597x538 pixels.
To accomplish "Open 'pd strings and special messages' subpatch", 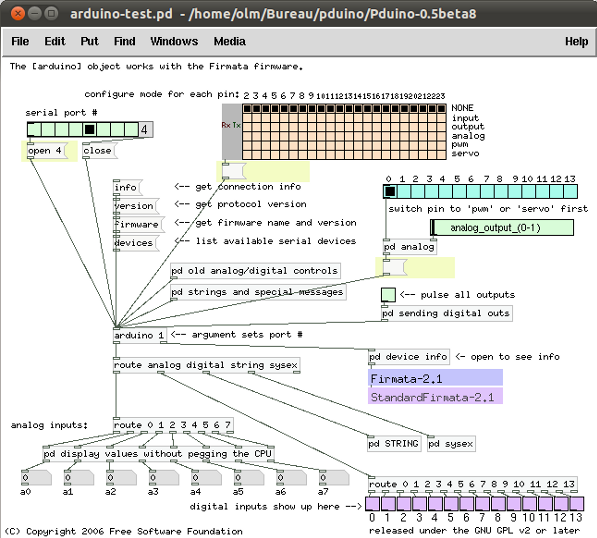I will 258,292.
